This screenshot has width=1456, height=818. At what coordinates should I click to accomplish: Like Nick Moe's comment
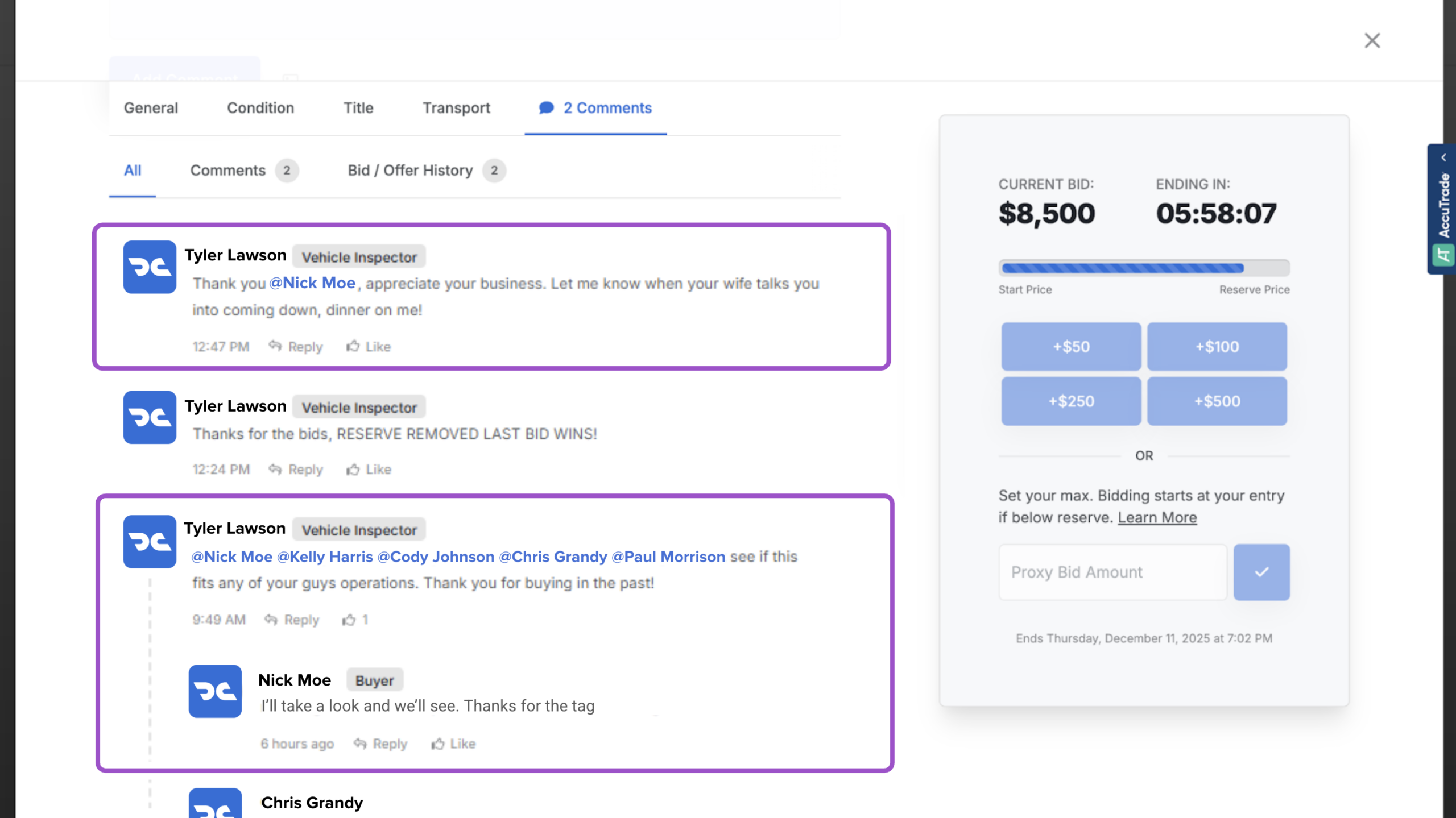(x=462, y=744)
